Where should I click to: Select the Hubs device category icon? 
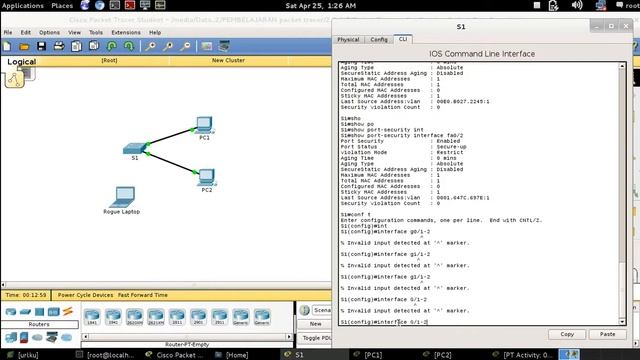click(x=39, y=312)
